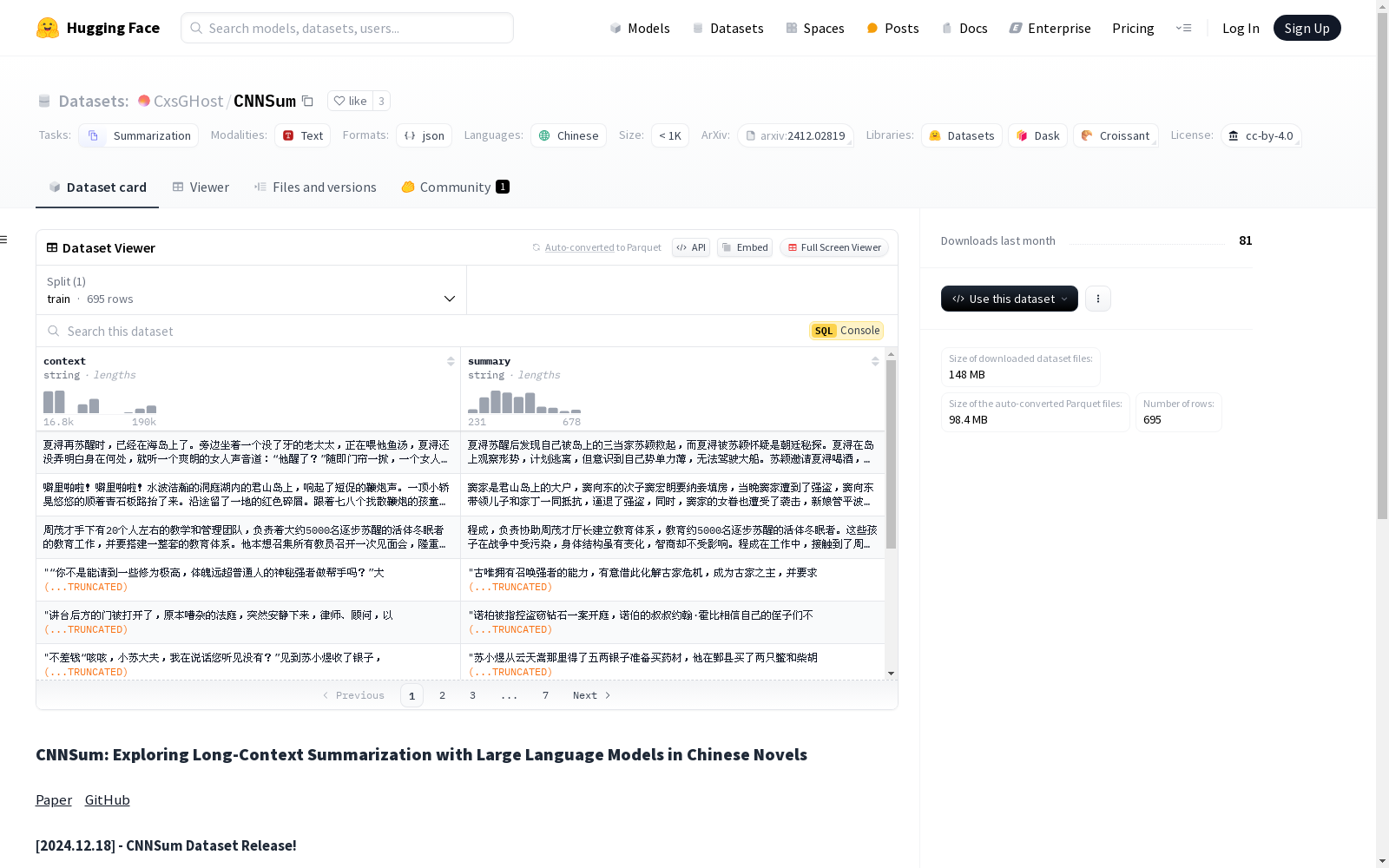Focus the models, datasets, users search box
Viewport: 1389px width, 868px height.
[x=347, y=28]
